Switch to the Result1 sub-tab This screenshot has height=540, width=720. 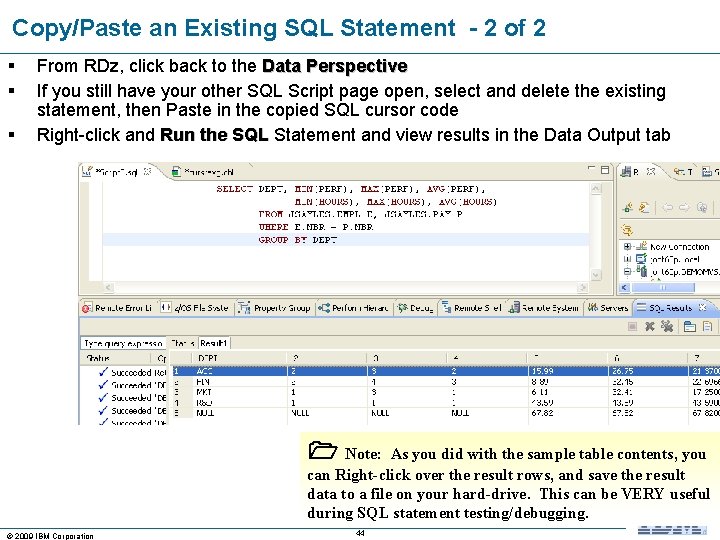point(214,343)
